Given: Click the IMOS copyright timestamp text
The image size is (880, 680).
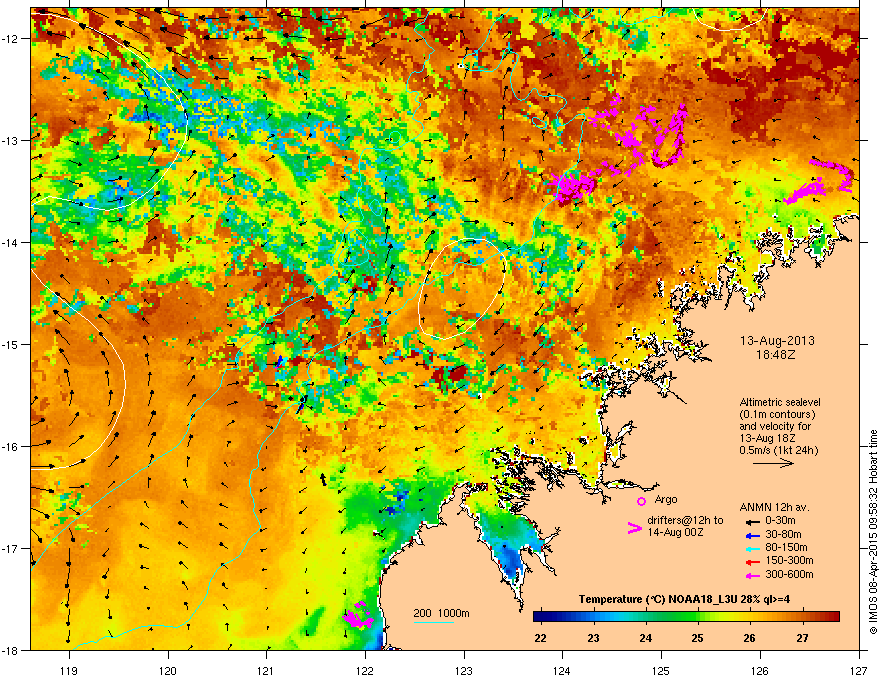Looking at the screenshot, I should tap(873, 532).
